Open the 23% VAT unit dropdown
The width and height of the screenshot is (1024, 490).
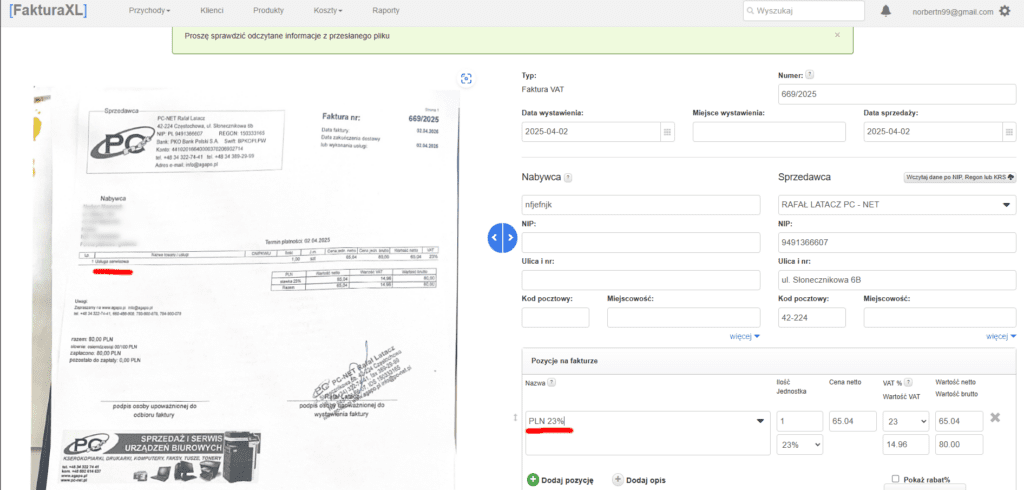(798, 444)
